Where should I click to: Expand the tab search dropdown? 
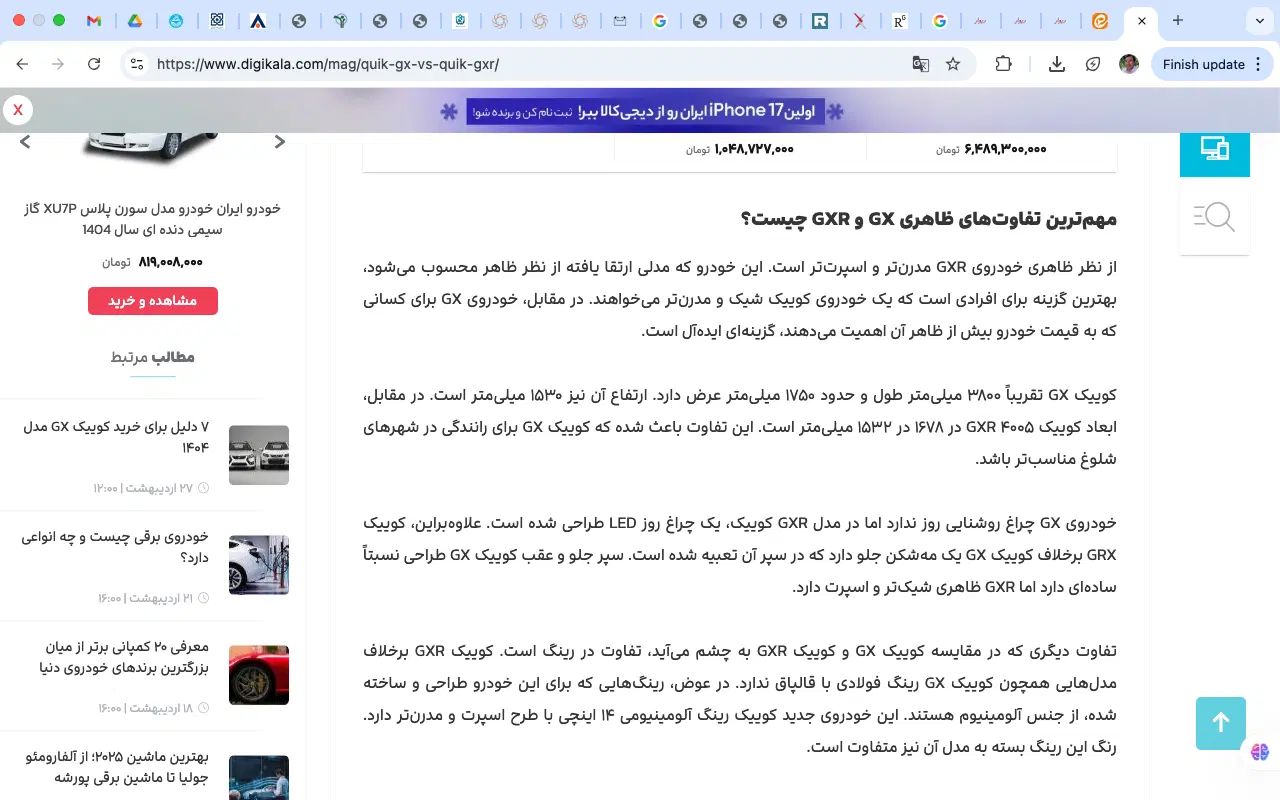1259,20
